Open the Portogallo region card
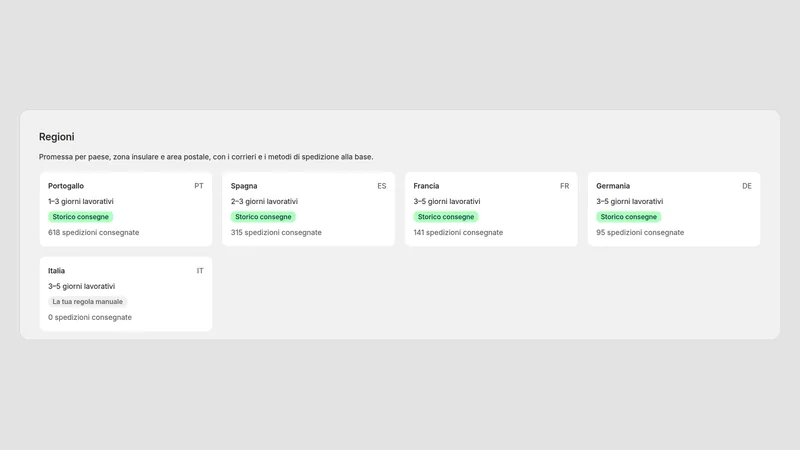The width and height of the screenshot is (800, 450). (x=126, y=209)
